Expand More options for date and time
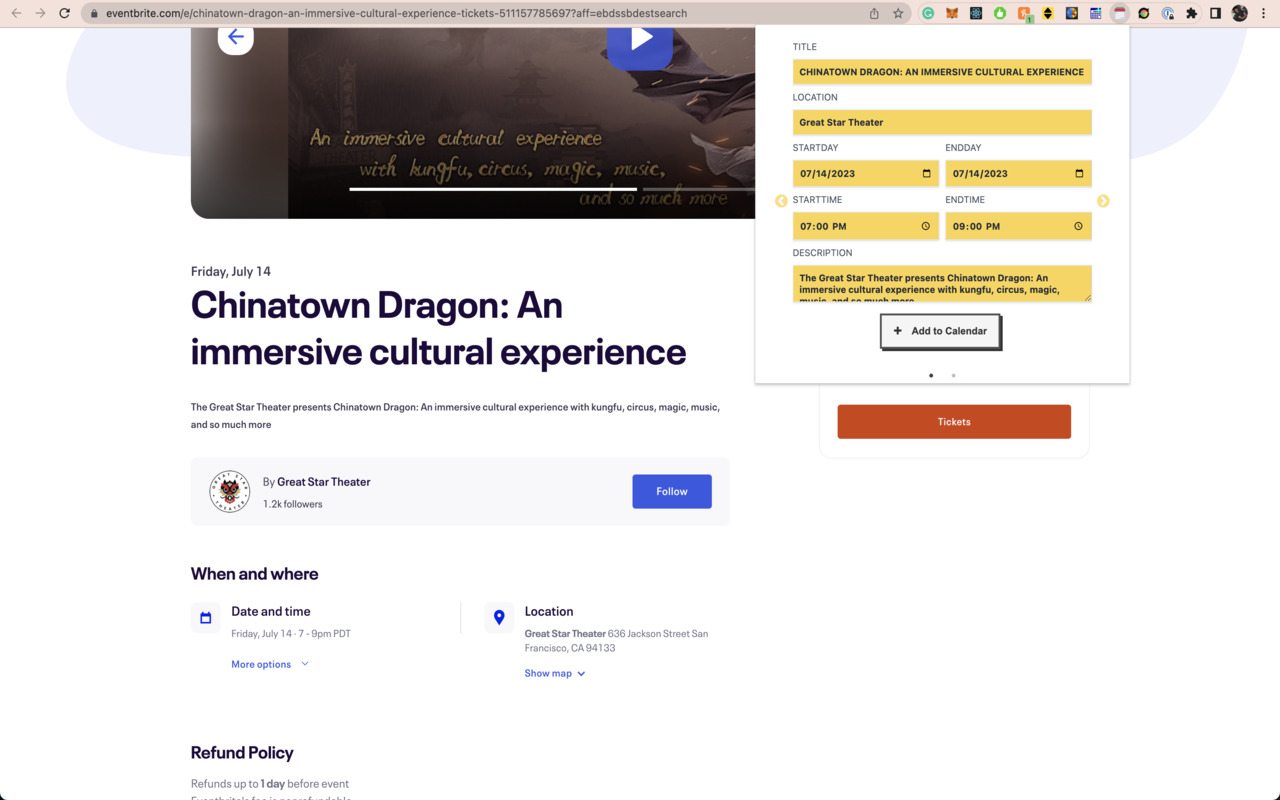Image resolution: width=1280 pixels, height=800 pixels. coord(270,664)
